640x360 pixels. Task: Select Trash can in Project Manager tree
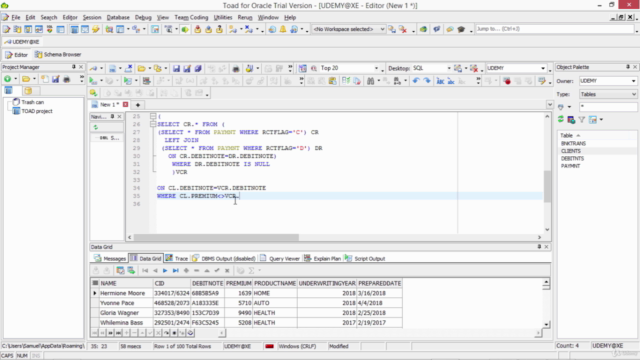(33, 102)
